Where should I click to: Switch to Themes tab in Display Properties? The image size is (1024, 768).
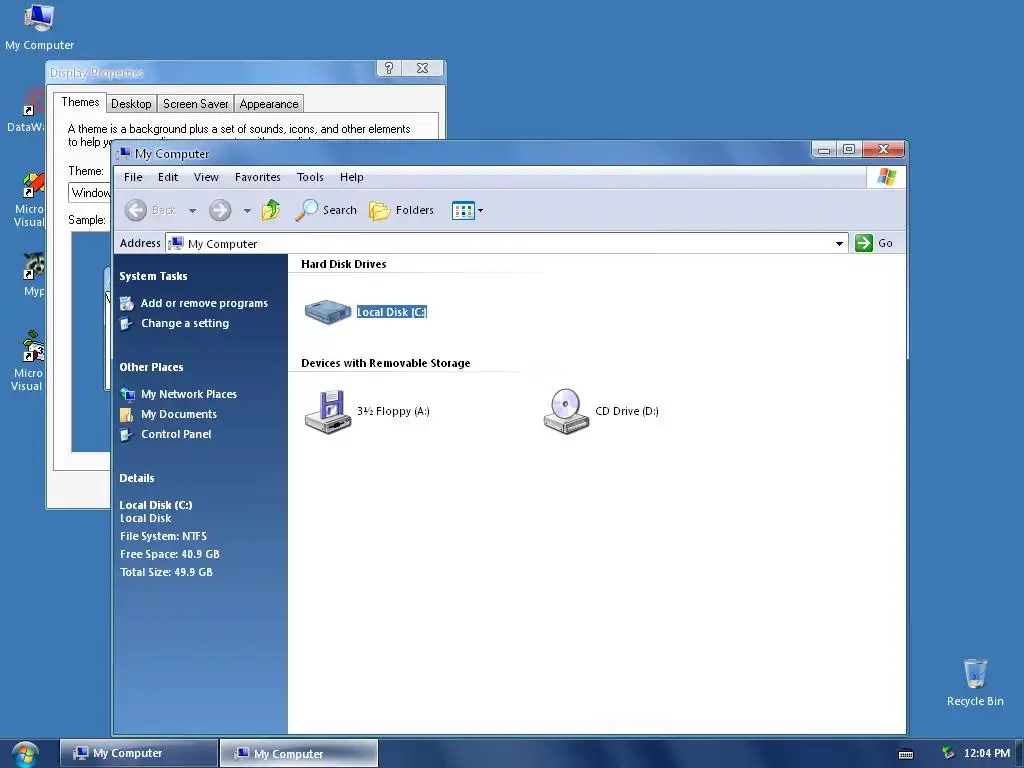80,103
